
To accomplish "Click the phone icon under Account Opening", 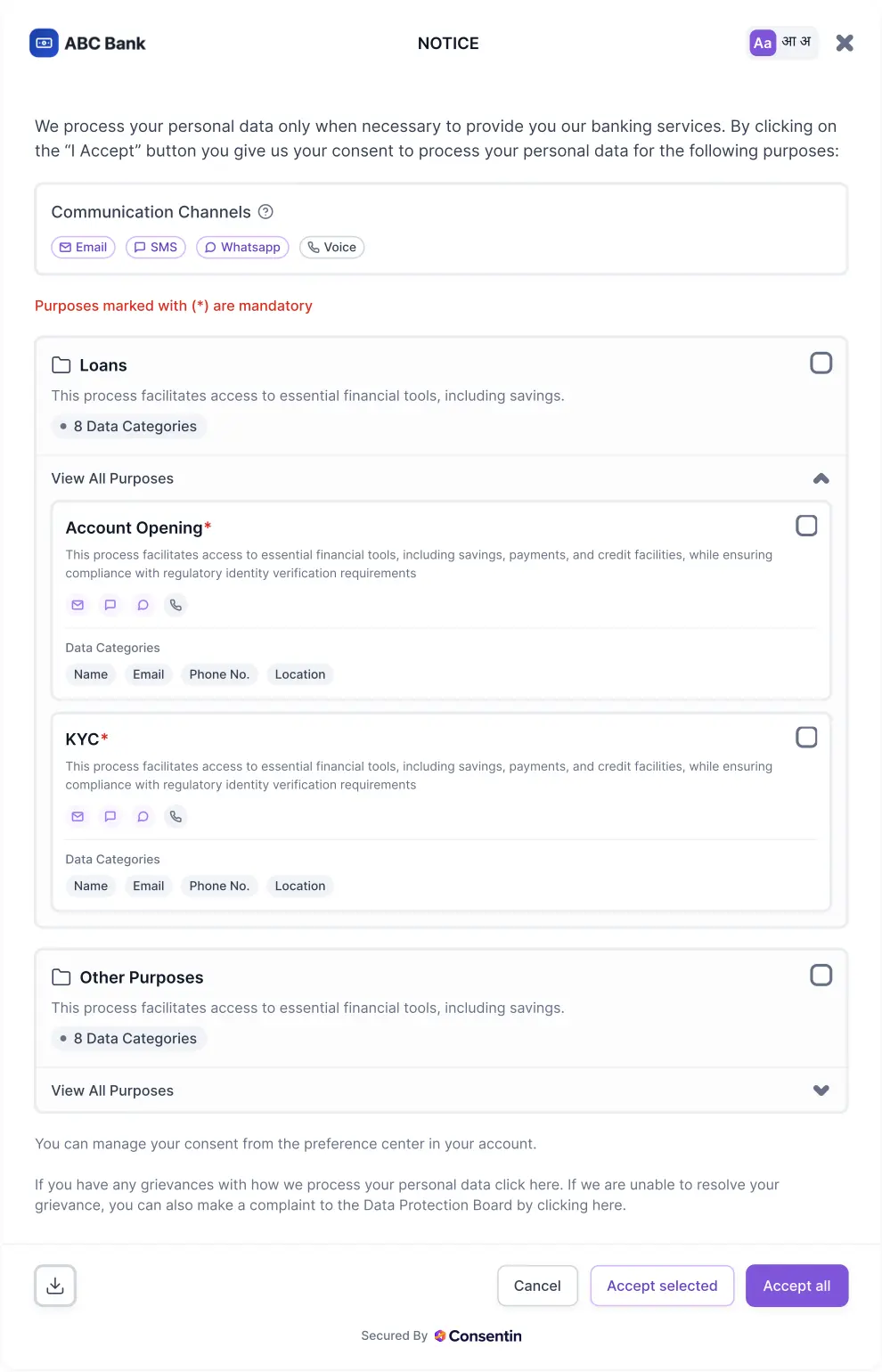I will point(176,605).
